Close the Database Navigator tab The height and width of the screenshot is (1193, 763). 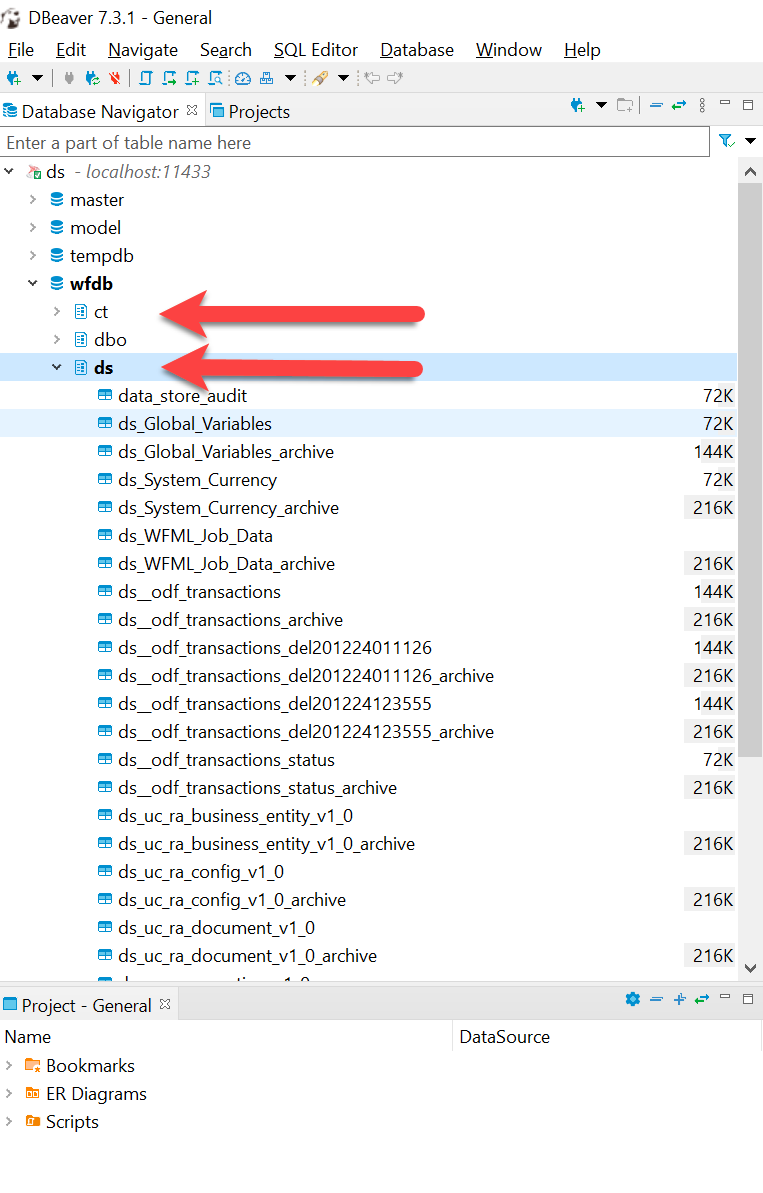point(192,110)
